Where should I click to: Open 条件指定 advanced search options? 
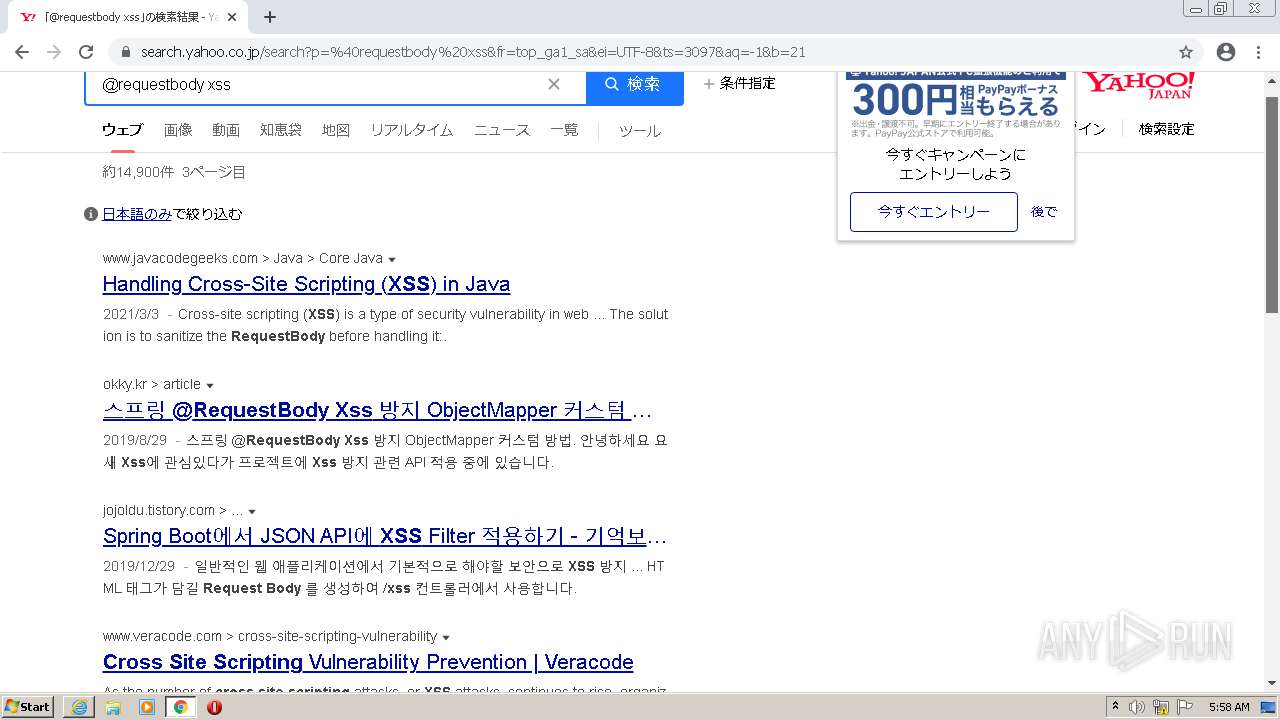pyautogui.click(x=739, y=84)
